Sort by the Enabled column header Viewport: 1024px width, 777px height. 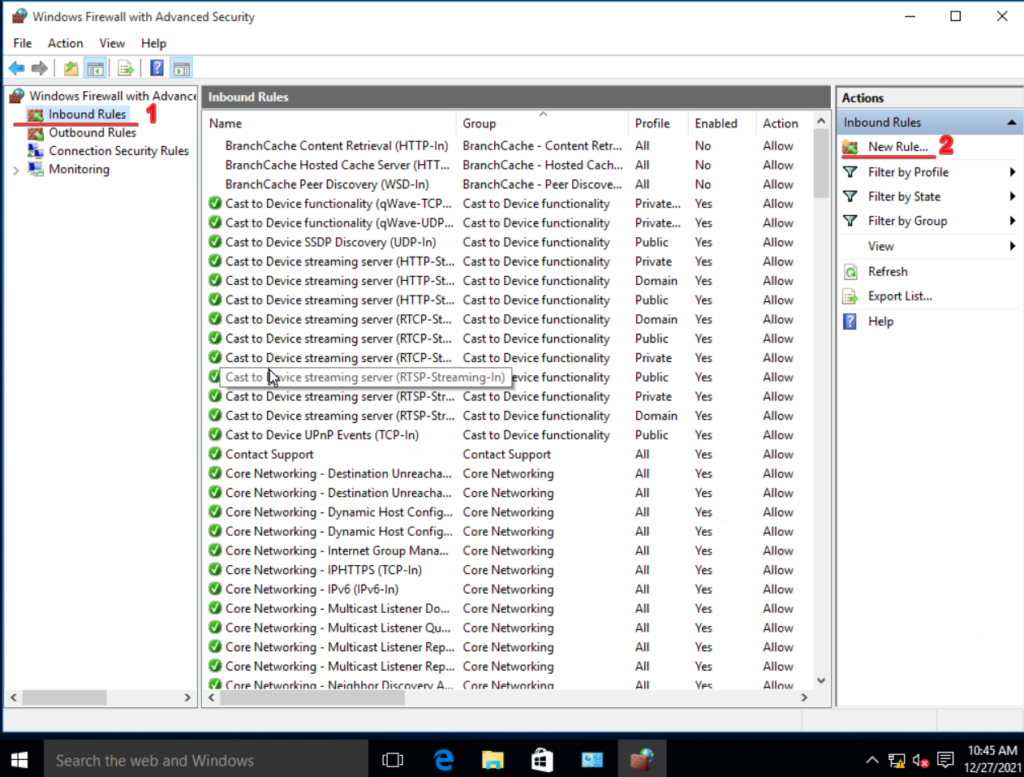click(x=721, y=123)
